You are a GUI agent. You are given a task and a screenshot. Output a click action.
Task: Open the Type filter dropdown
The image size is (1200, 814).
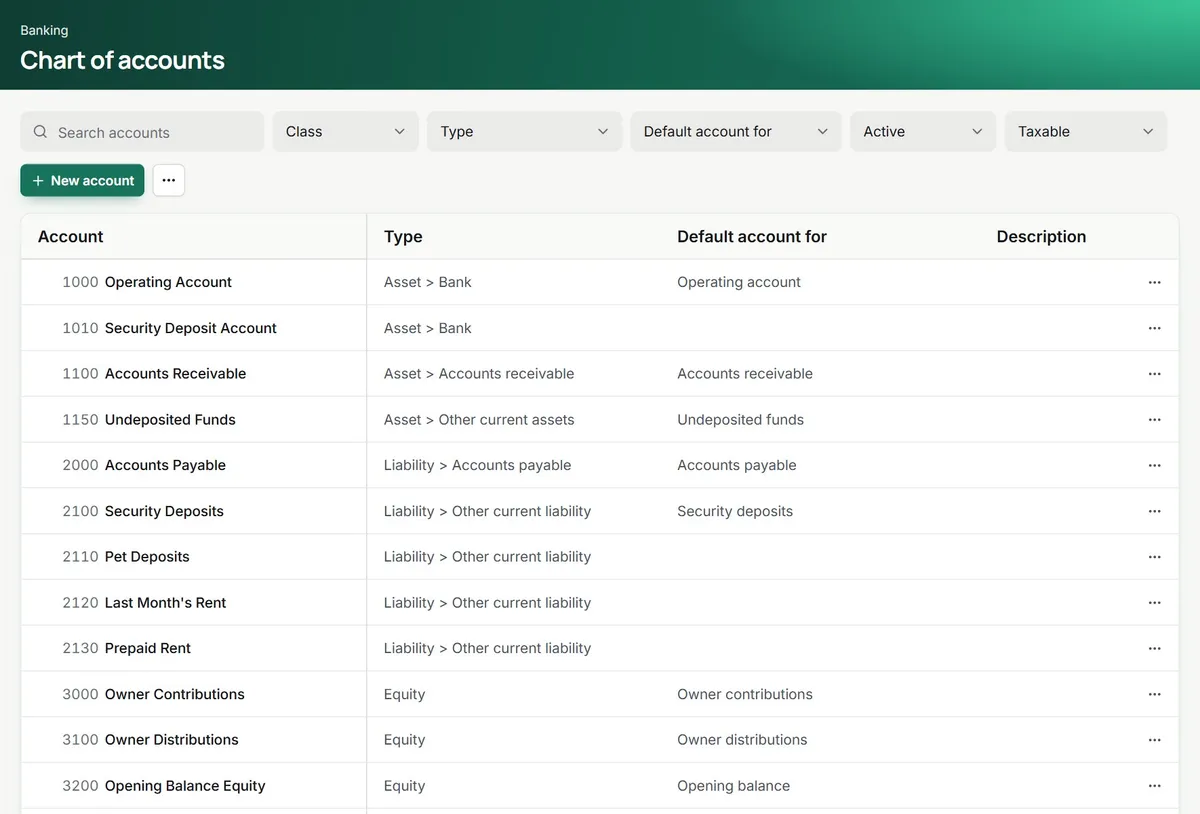[525, 132]
